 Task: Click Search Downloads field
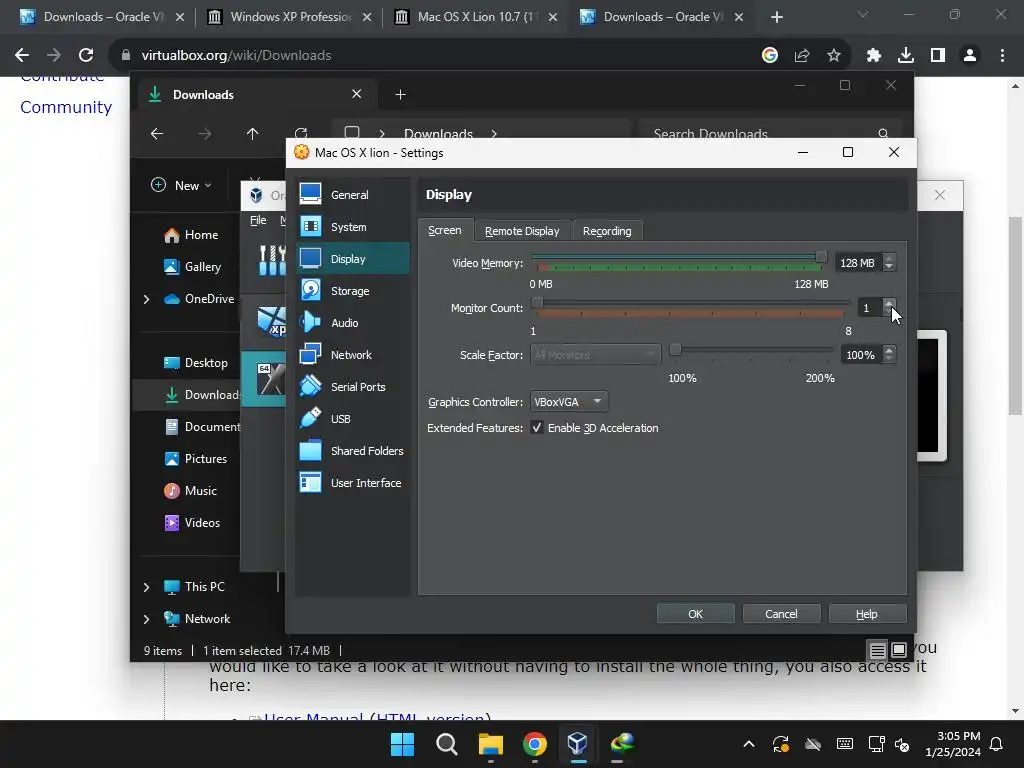[x=771, y=134]
